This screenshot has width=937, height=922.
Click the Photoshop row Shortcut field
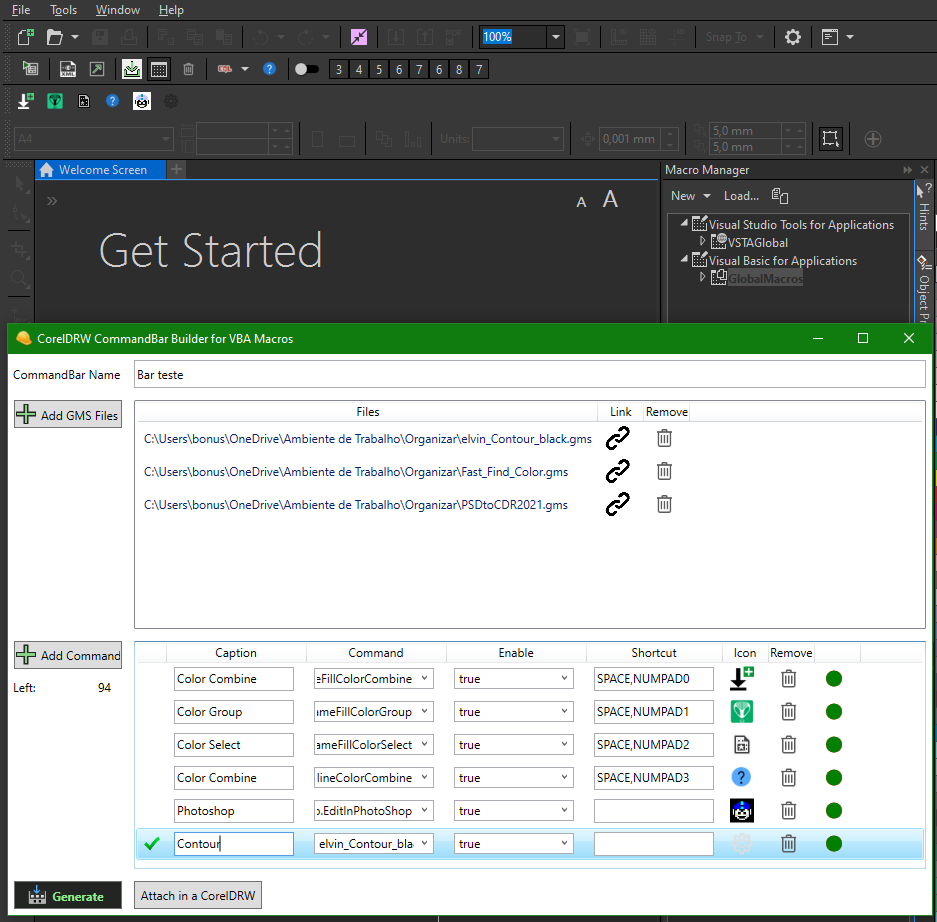coord(654,810)
